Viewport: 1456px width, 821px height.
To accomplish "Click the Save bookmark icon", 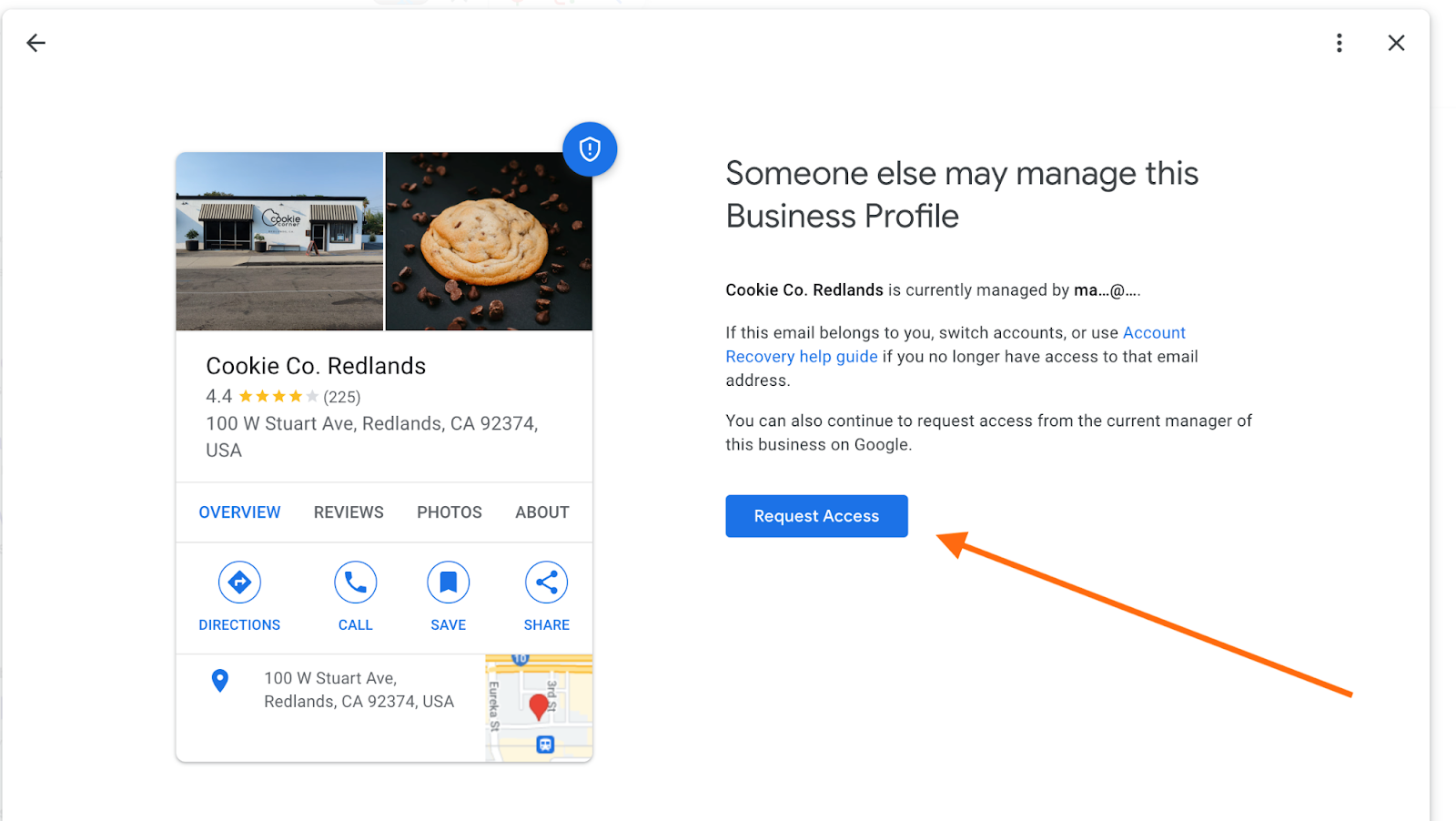I will coord(448,583).
